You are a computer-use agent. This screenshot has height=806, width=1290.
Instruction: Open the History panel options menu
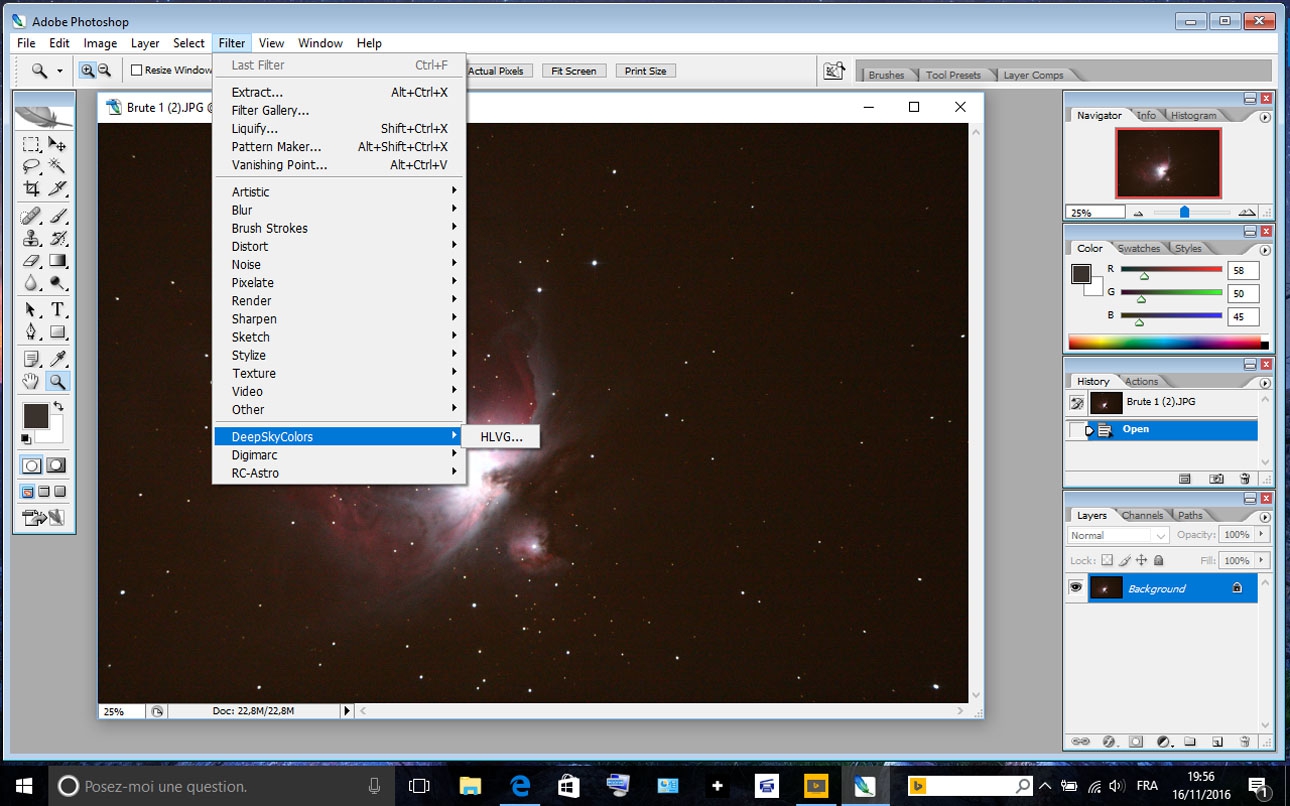(x=1265, y=383)
